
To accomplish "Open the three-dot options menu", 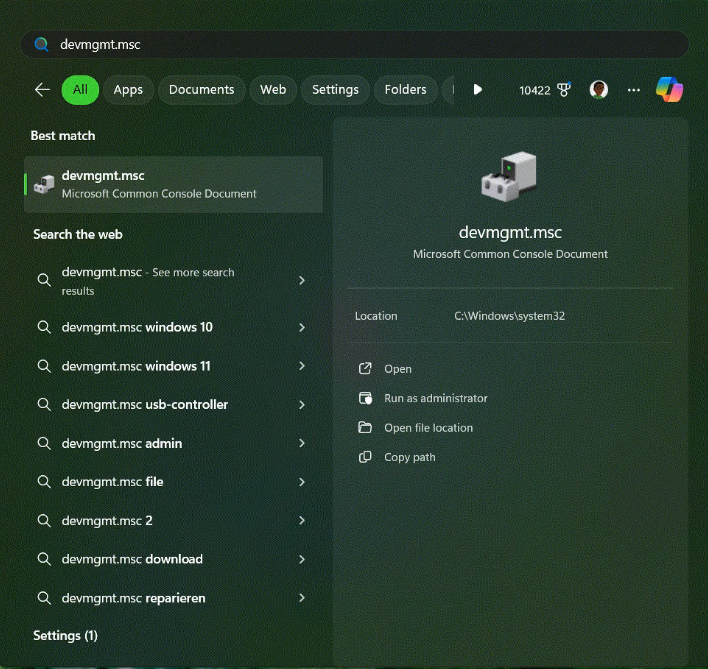I will [x=633, y=90].
